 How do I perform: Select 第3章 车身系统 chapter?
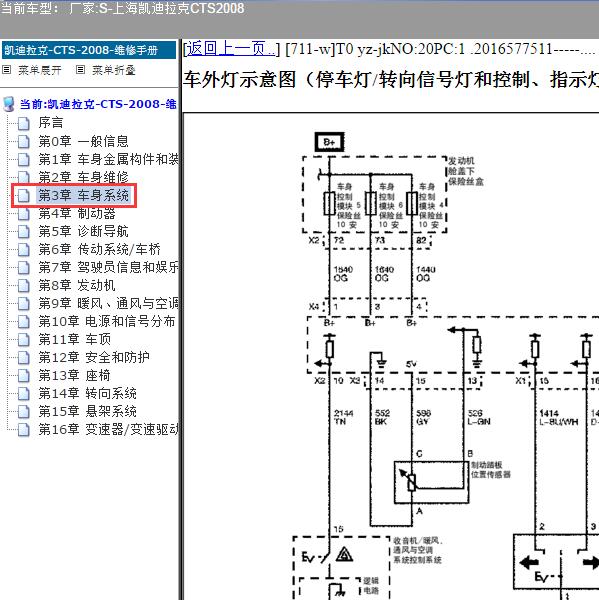click(83, 196)
